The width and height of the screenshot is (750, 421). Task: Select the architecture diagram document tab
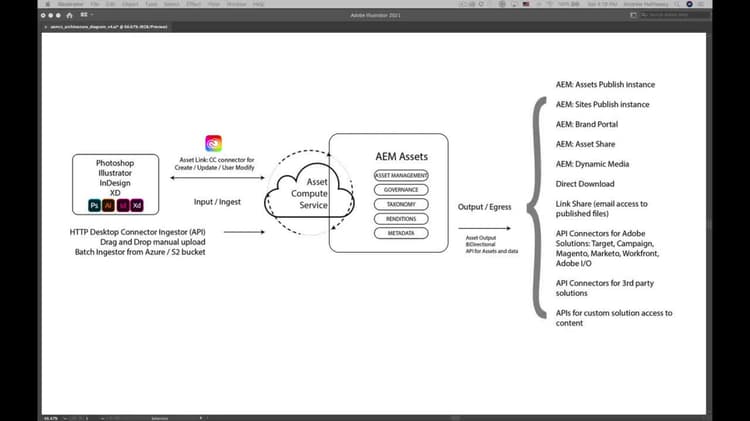point(109,27)
